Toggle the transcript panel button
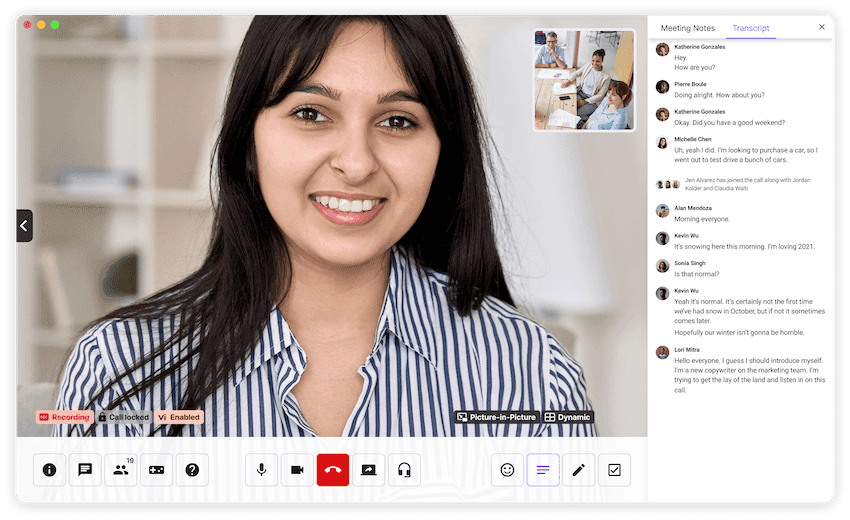Image resolution: width=850 pixels, height=520 pixels. click(543, 470)
